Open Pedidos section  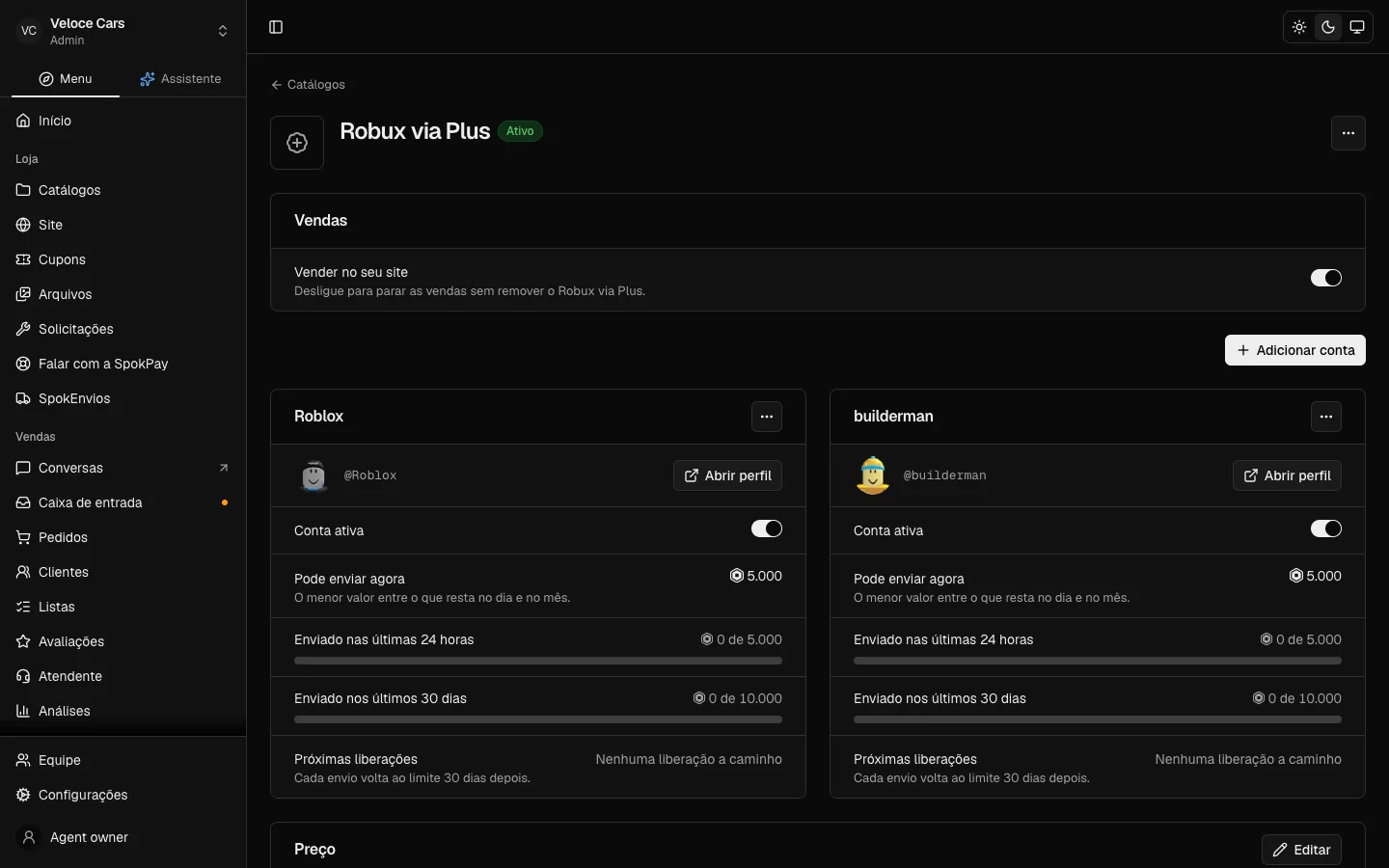(123, 537)
